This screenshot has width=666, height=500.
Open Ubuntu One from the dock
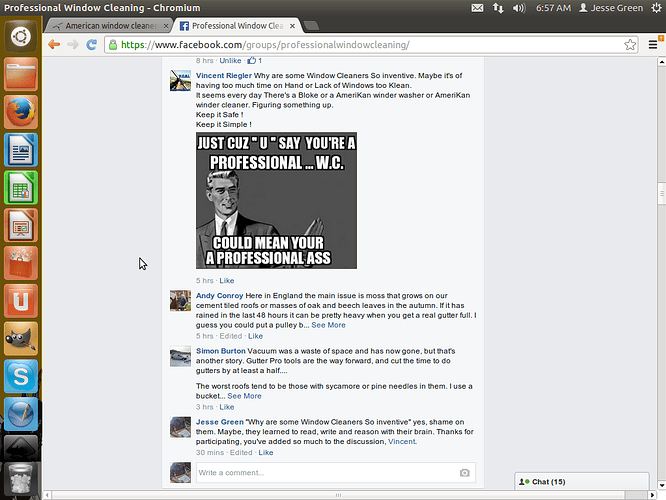(21, 301)
